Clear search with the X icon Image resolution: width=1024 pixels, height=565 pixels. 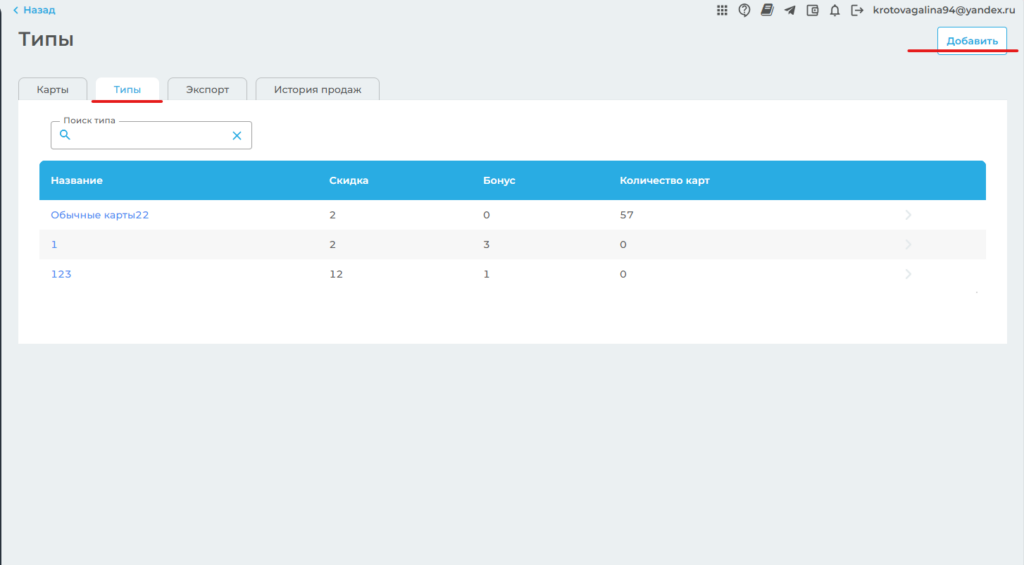pos(237,136)
